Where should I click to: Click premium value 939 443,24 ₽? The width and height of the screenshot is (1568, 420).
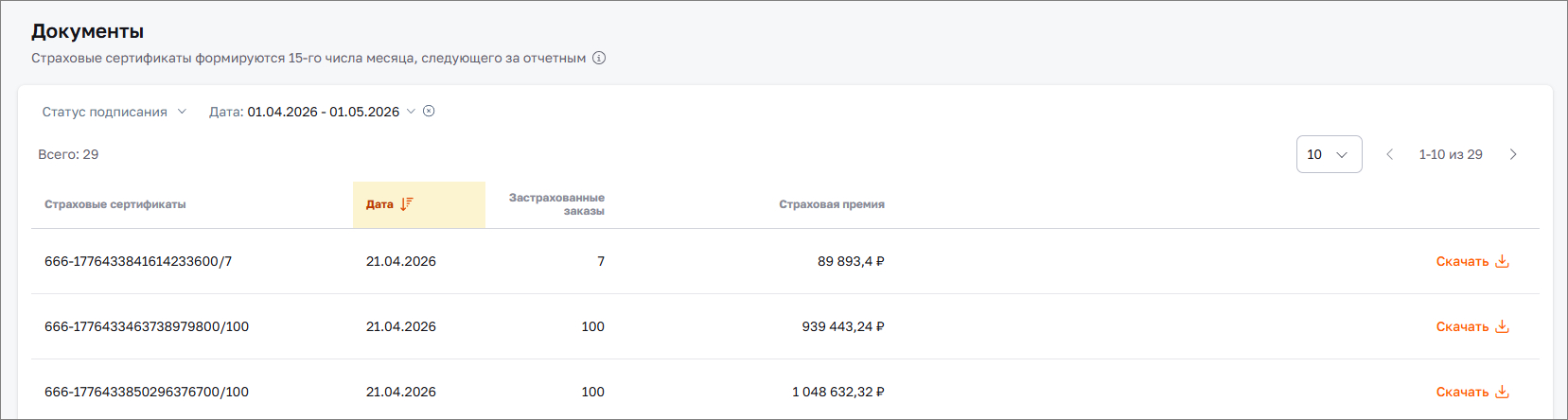843,326
